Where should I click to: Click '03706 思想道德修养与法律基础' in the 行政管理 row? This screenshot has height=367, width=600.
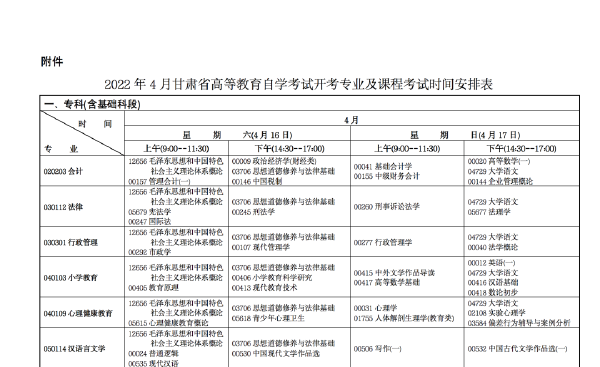click(283, 237)
